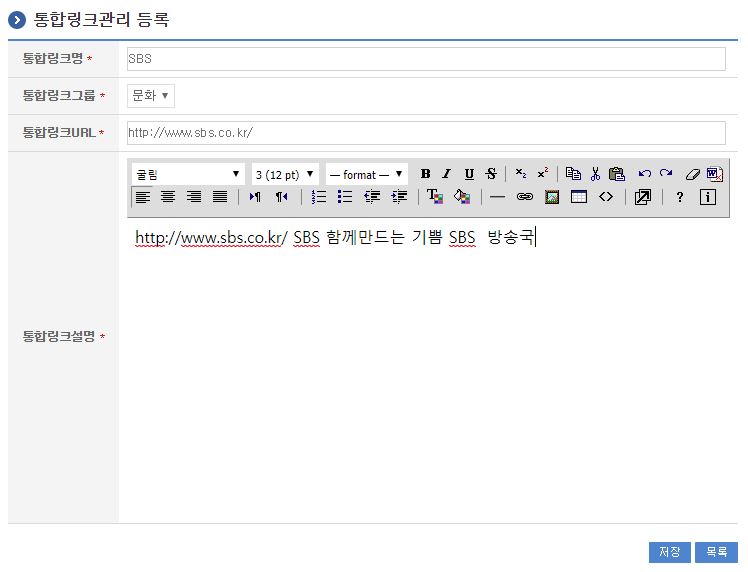Image resolution: width=748 pixels, height=572 pixels.
Task: Open the 문화 link group dropdown
Action: pyautogui.click(x=151, y=95)
